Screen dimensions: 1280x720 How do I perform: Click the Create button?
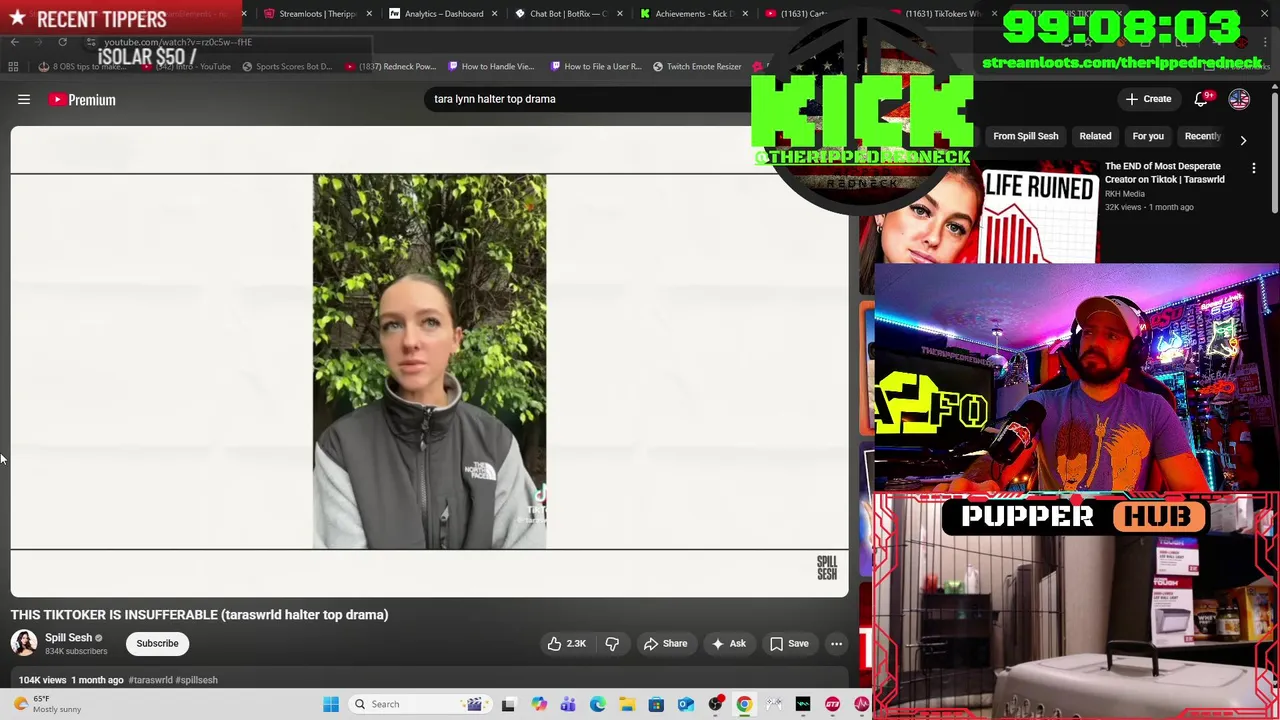point(1148,99)
